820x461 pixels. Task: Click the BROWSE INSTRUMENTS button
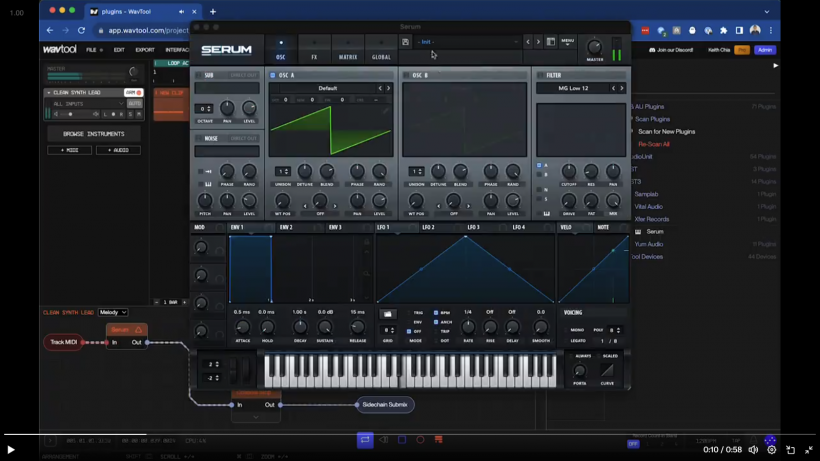(x=94, y=134)
